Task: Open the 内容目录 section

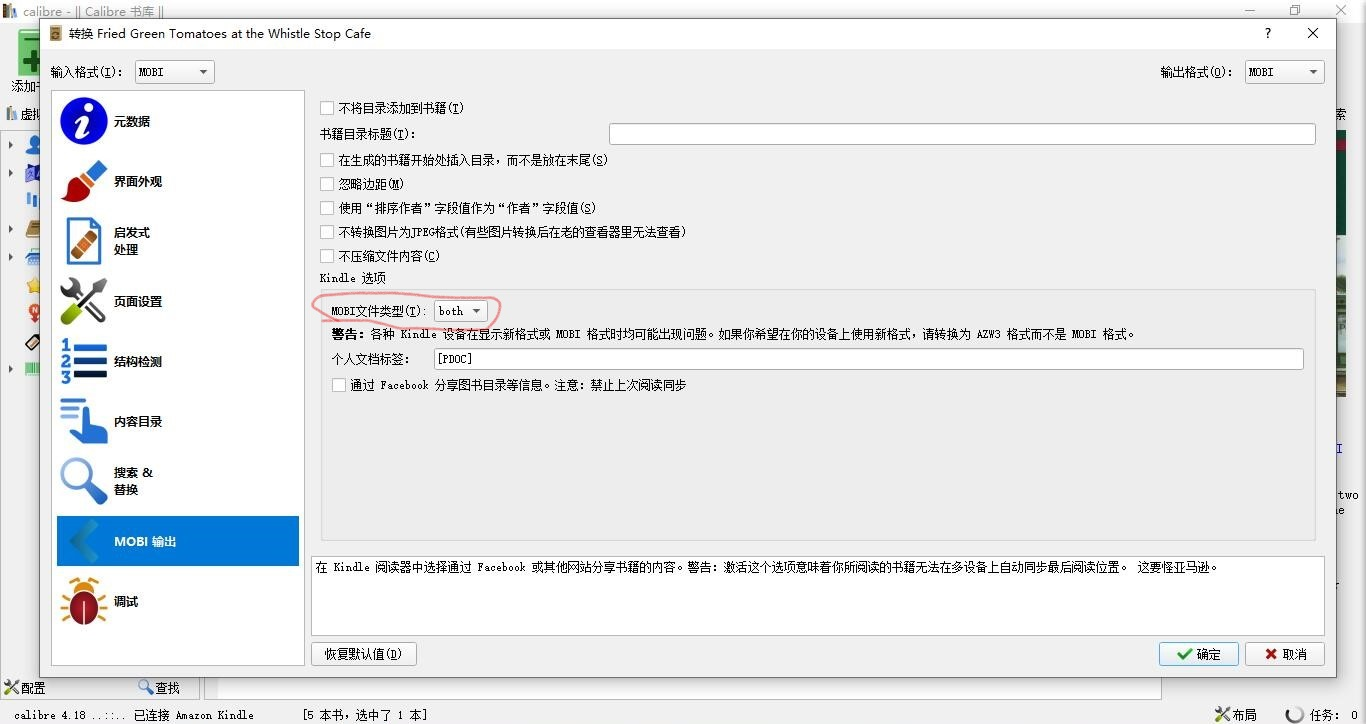Action: 178,421
